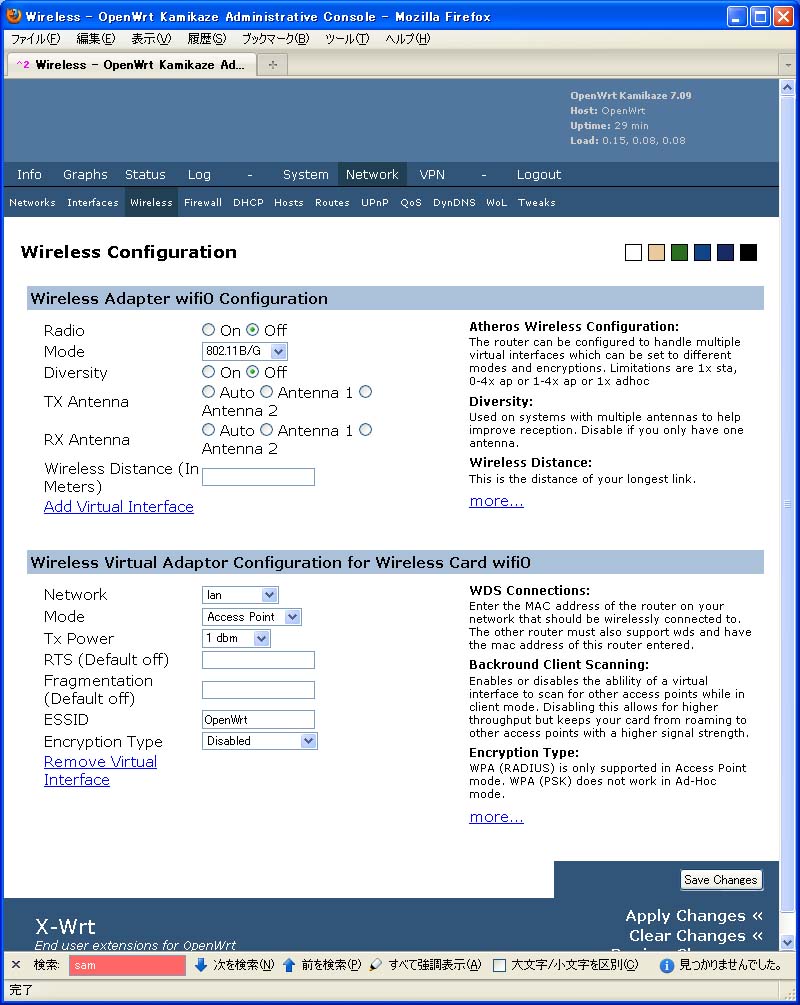Click the Add Virtual Interface link
Image resolution: width=800 pixels, height=1005 pixels.
[118, 507]
